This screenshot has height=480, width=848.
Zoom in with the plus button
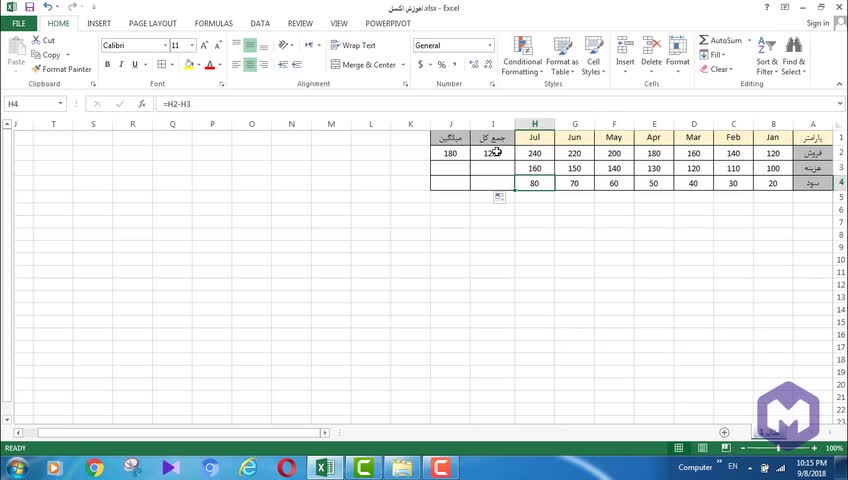pos(814,448)
